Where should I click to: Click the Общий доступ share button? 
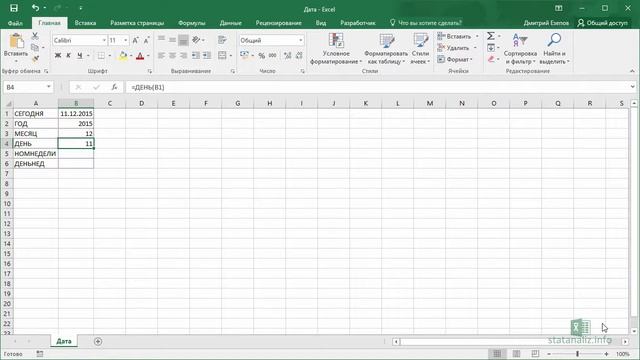(602, 23)
